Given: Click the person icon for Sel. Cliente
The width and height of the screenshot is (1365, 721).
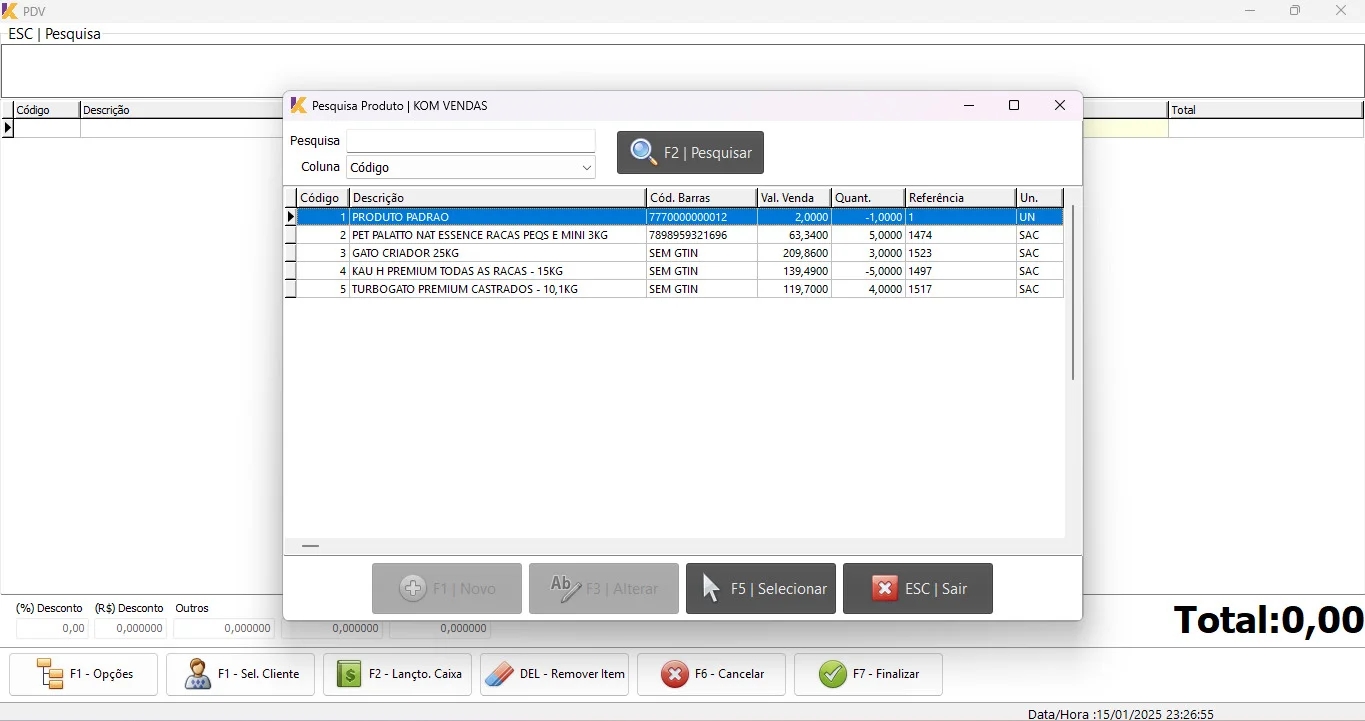Looking at the screenshot, I should click(x=197, y=674).
